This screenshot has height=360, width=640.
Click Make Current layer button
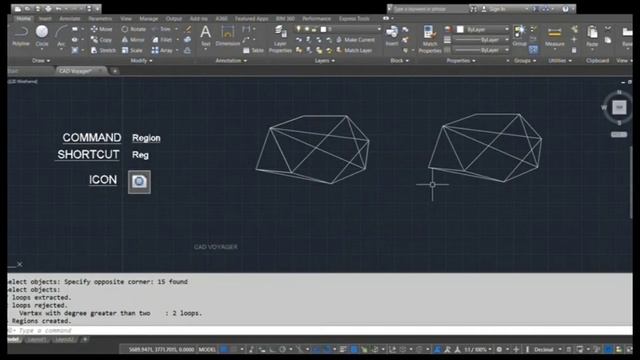click(355, 40)
